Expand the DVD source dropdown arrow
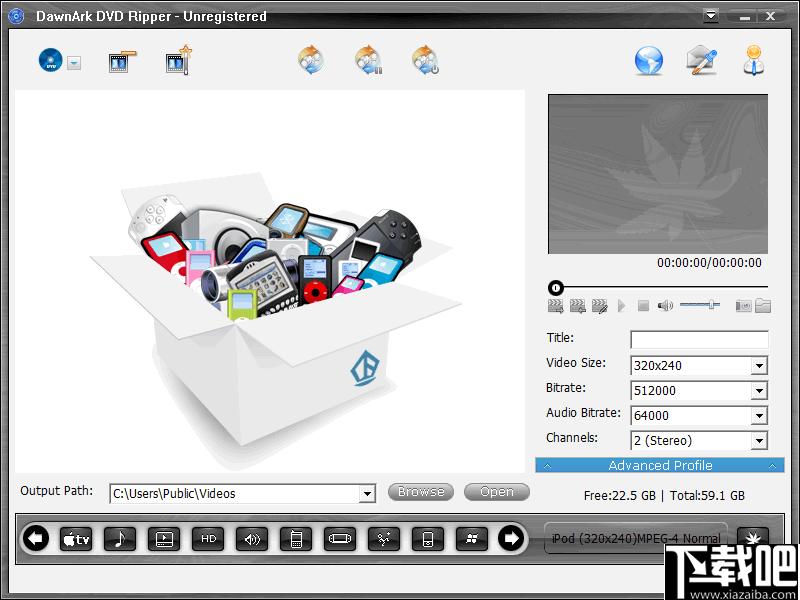The image size is (800, 600). [74, 63]
